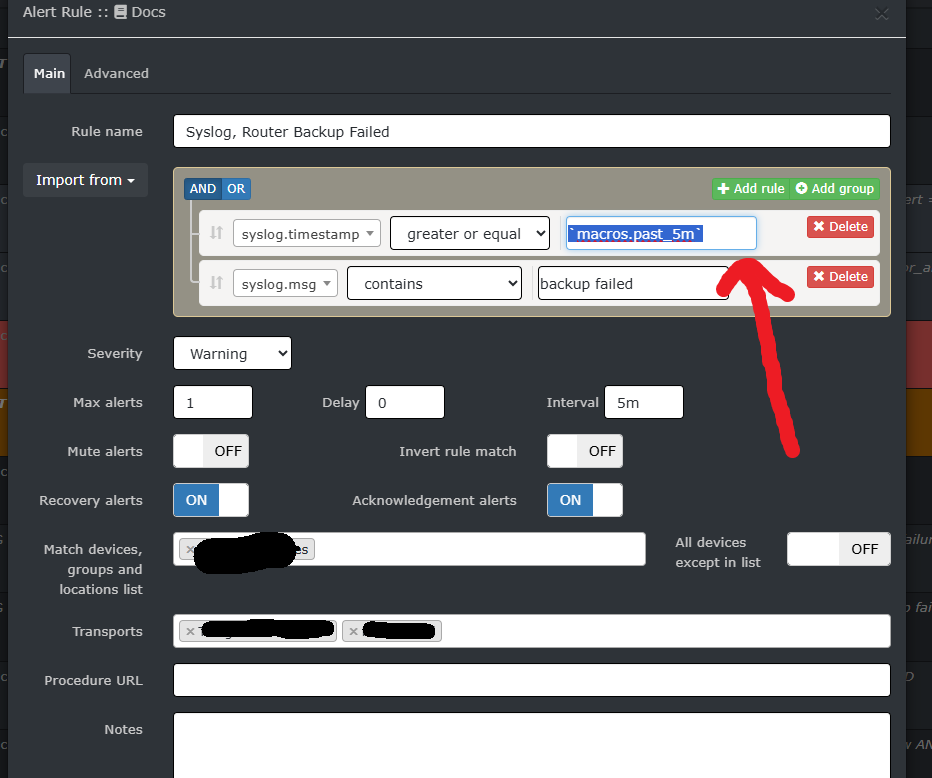Viewport: 932px width, 778px height.
Task: Remove the second transport tag
Action: 354,631
